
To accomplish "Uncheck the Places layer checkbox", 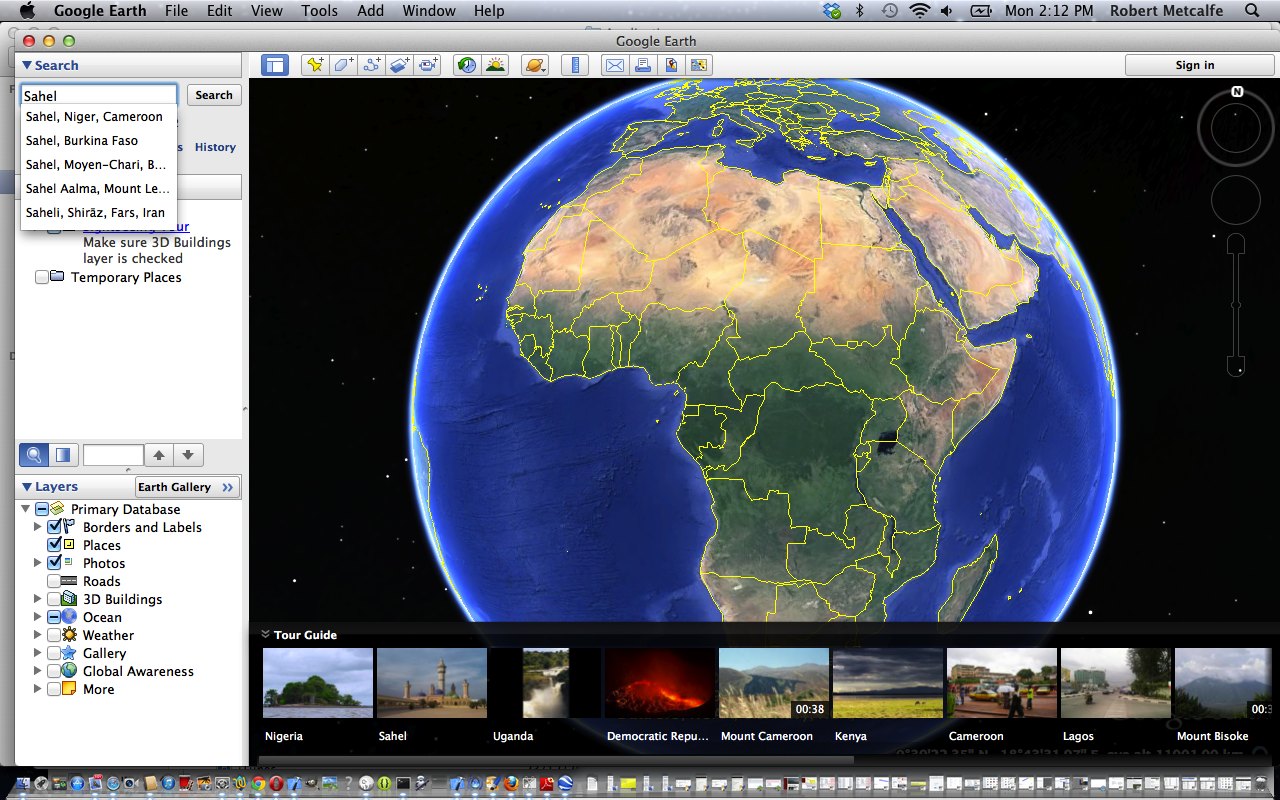I will point(55,545).
